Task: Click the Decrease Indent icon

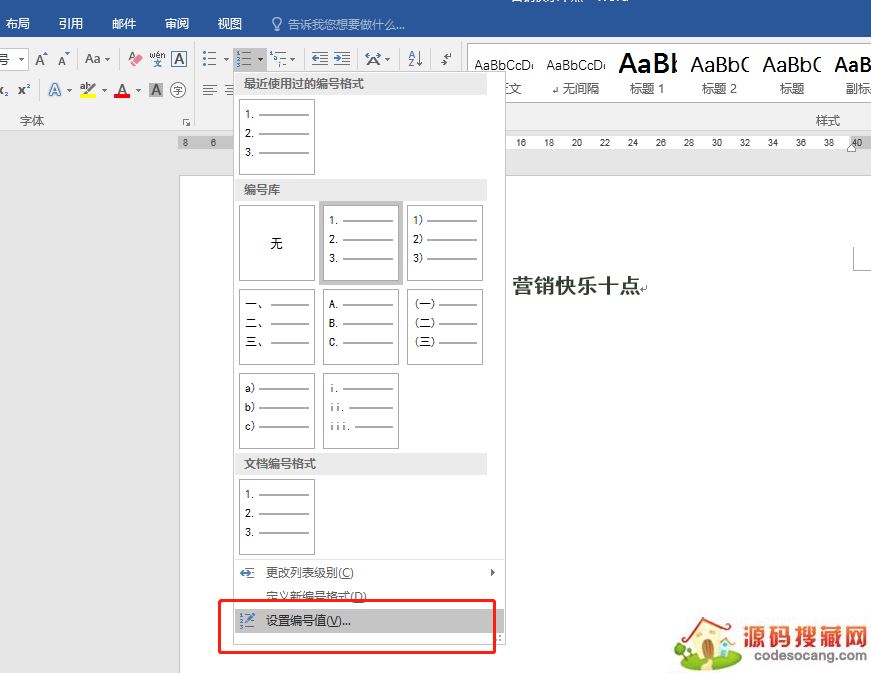Action: [320, 59]
